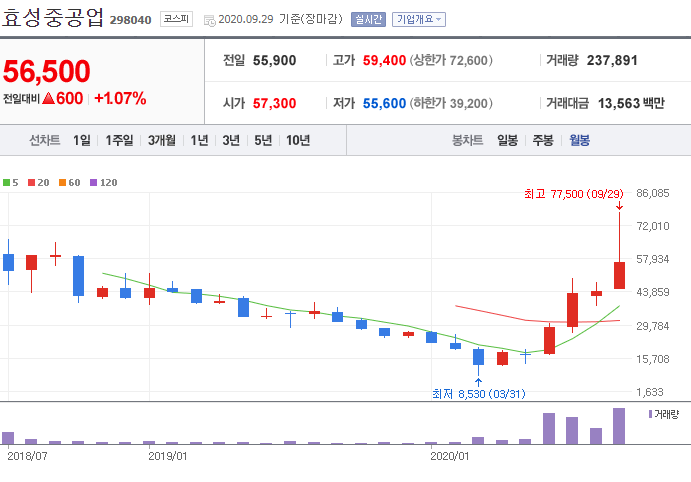
Task: Select the 10년 line chart period
Action: (298, 141)
